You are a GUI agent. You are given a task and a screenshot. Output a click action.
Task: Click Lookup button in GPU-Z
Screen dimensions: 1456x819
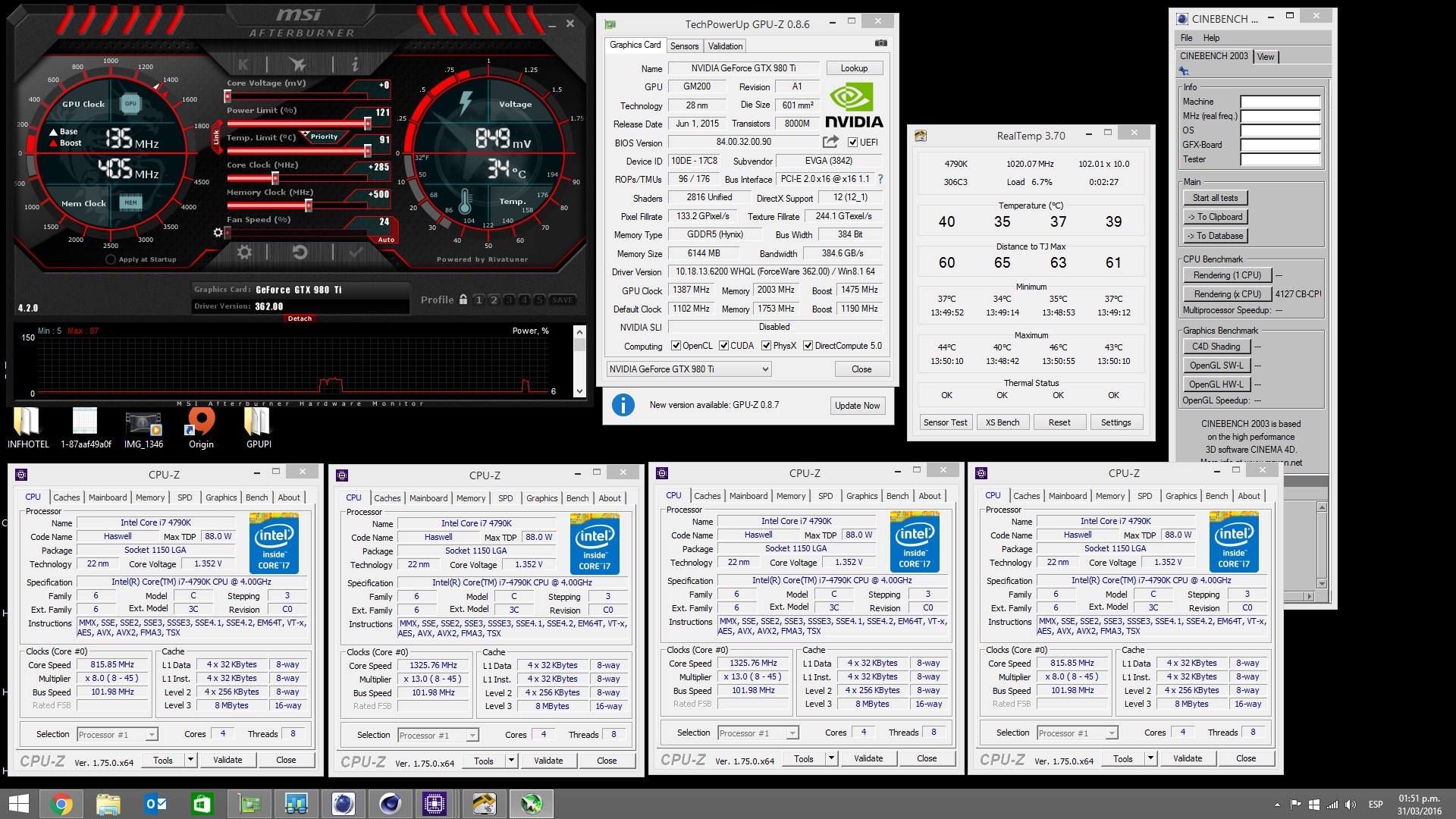(x=854, y=68)
